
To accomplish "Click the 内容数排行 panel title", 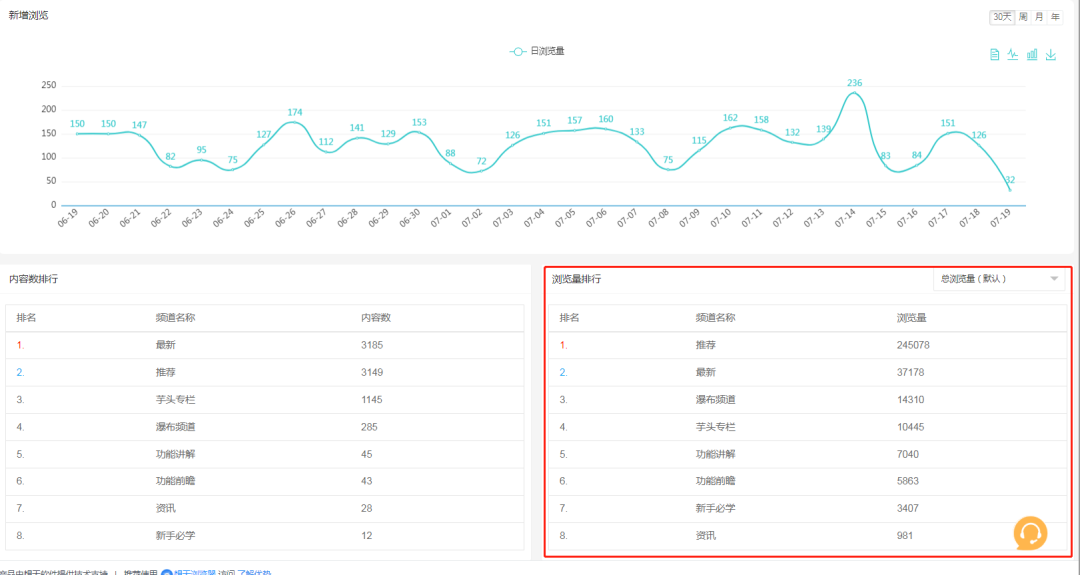I will coord(33,279).
